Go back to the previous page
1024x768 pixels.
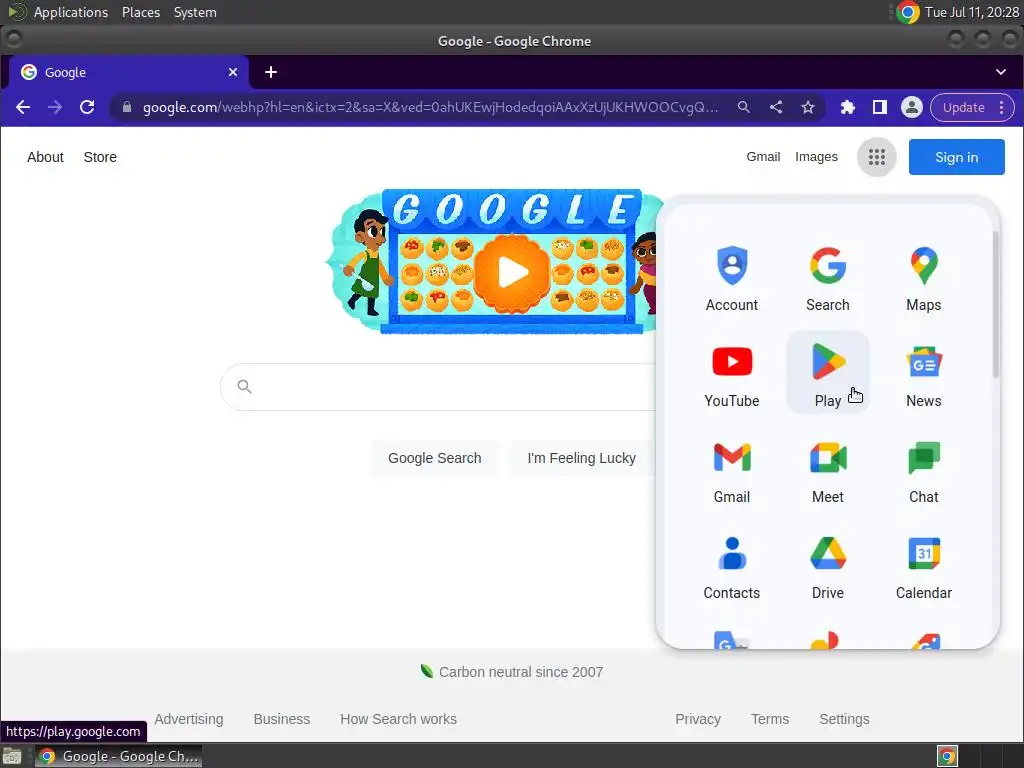click(23, 107)
